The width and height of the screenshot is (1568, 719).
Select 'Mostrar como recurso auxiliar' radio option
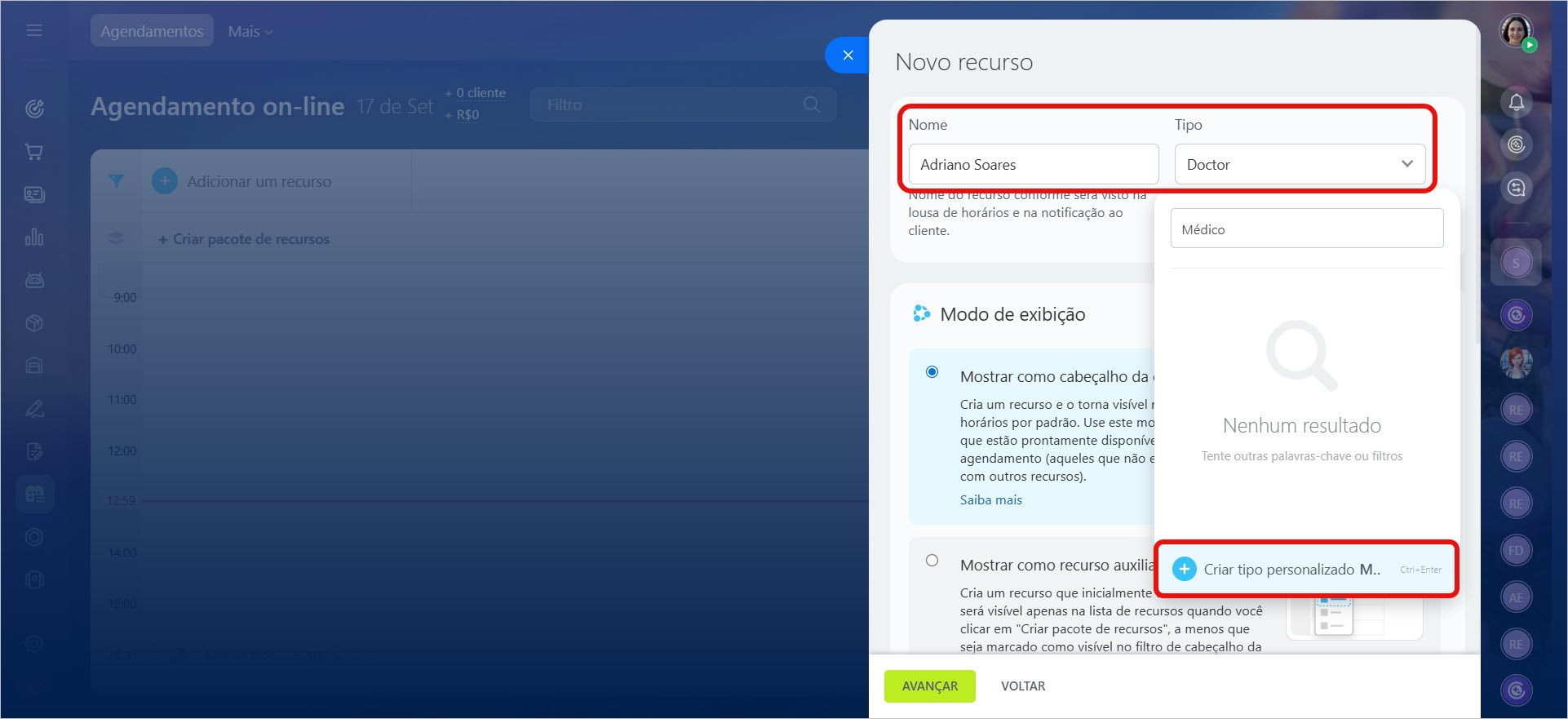[x=932, y=561]
